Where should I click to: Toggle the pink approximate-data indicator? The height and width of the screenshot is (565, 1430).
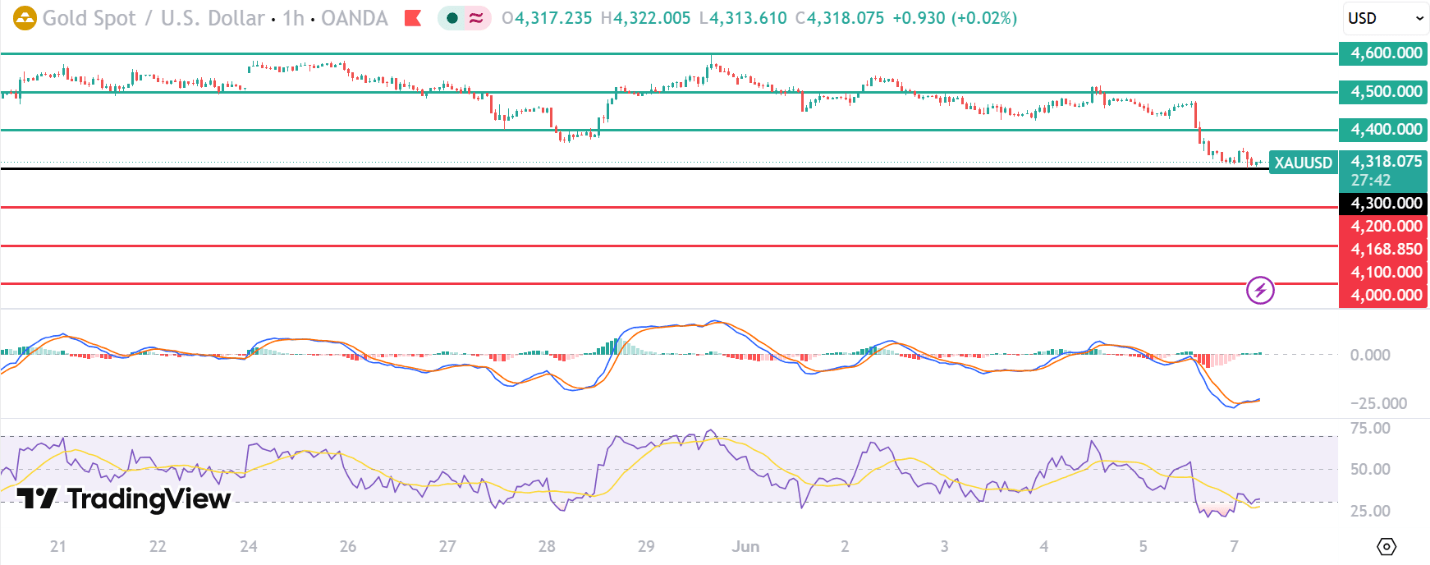click(476, 18)
